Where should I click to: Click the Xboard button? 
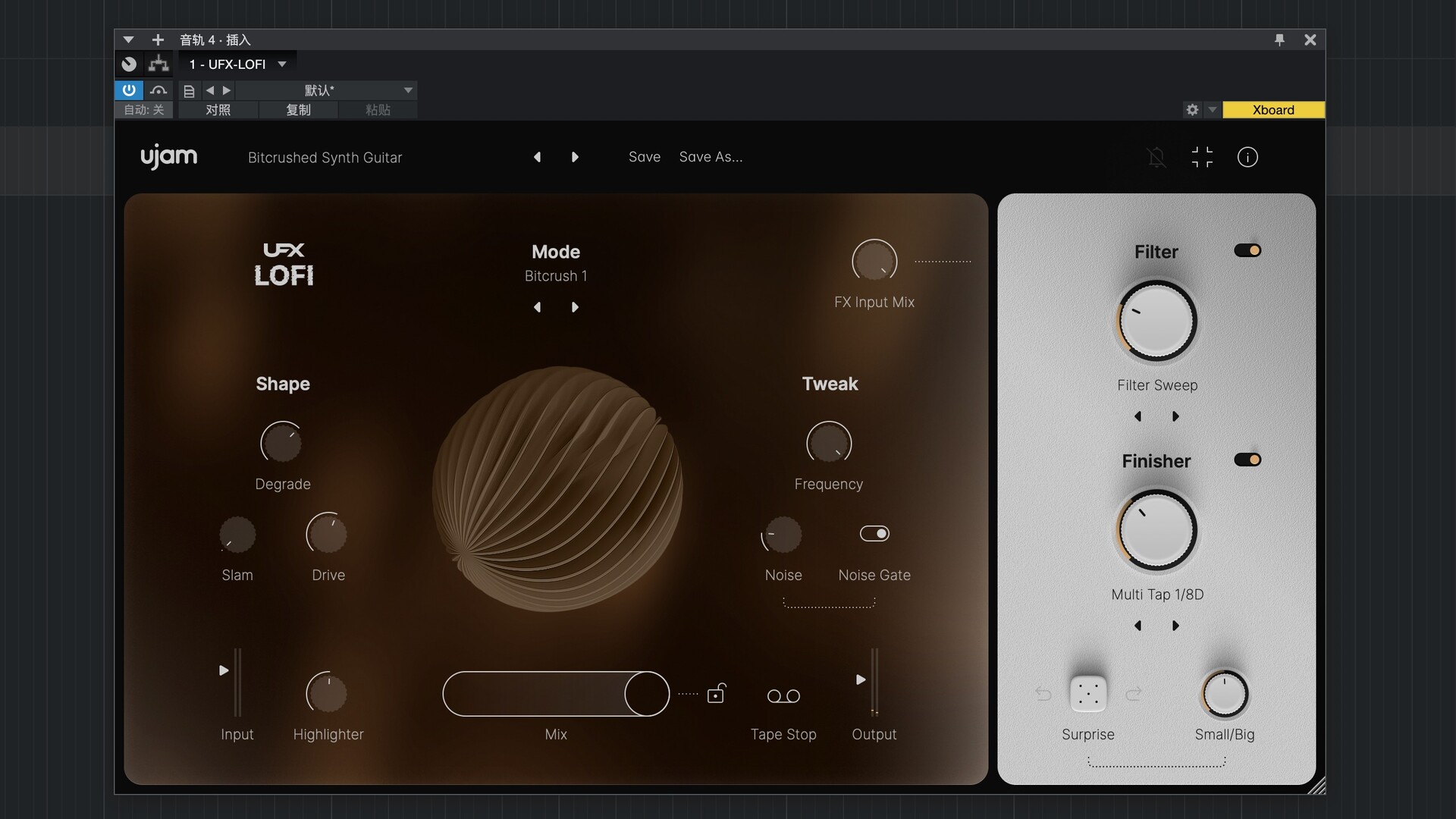[1273, 110]
